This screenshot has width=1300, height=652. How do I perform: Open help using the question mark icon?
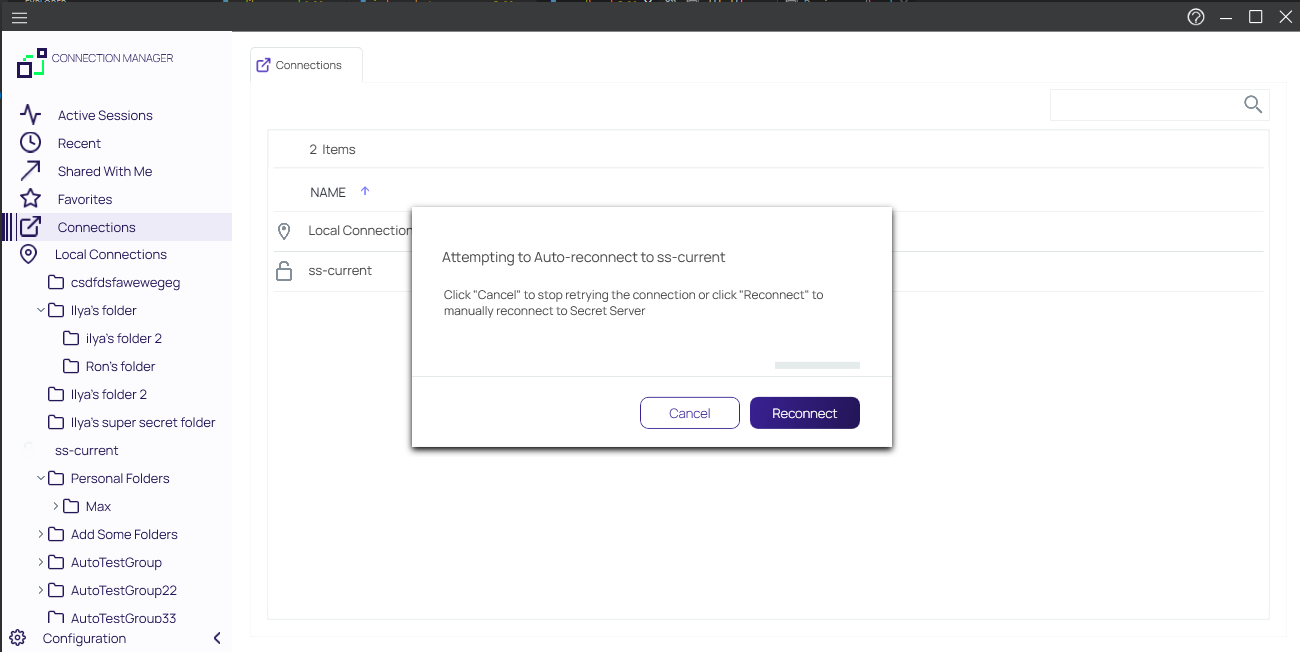(x=1195, y=17)
